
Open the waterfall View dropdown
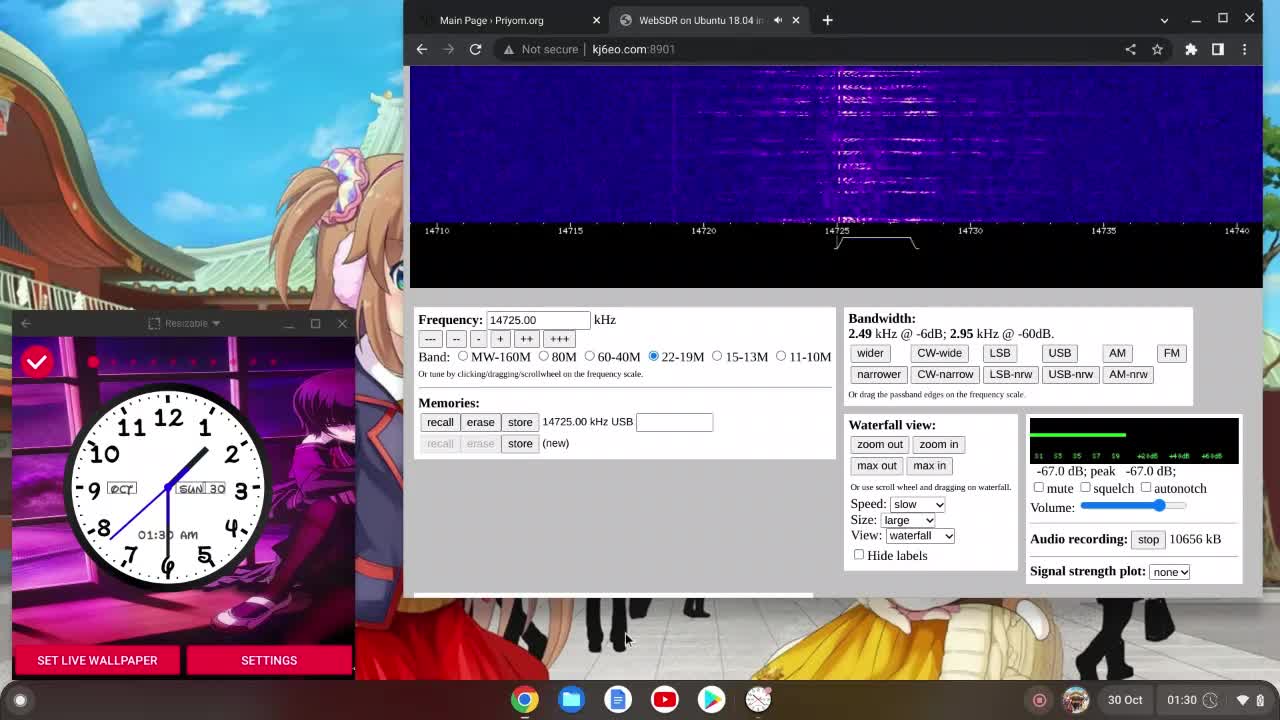[x=920, y=536]
